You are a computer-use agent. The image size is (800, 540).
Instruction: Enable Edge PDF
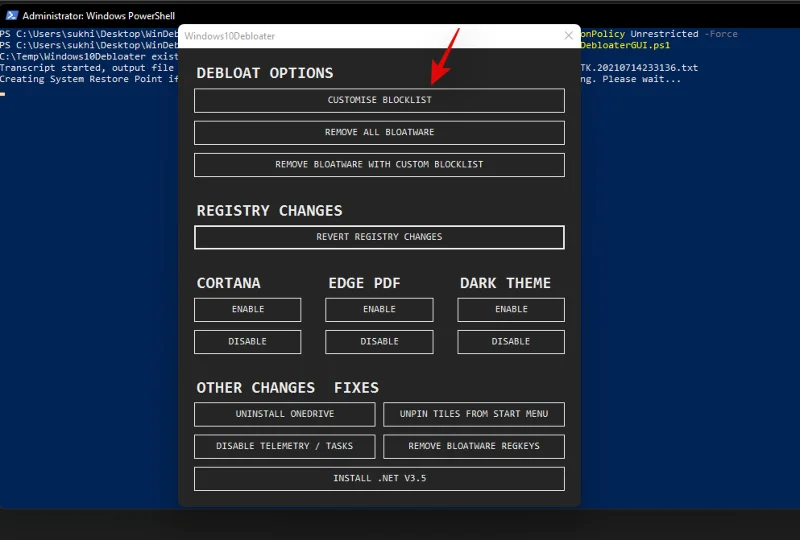(x=379, y=310)
